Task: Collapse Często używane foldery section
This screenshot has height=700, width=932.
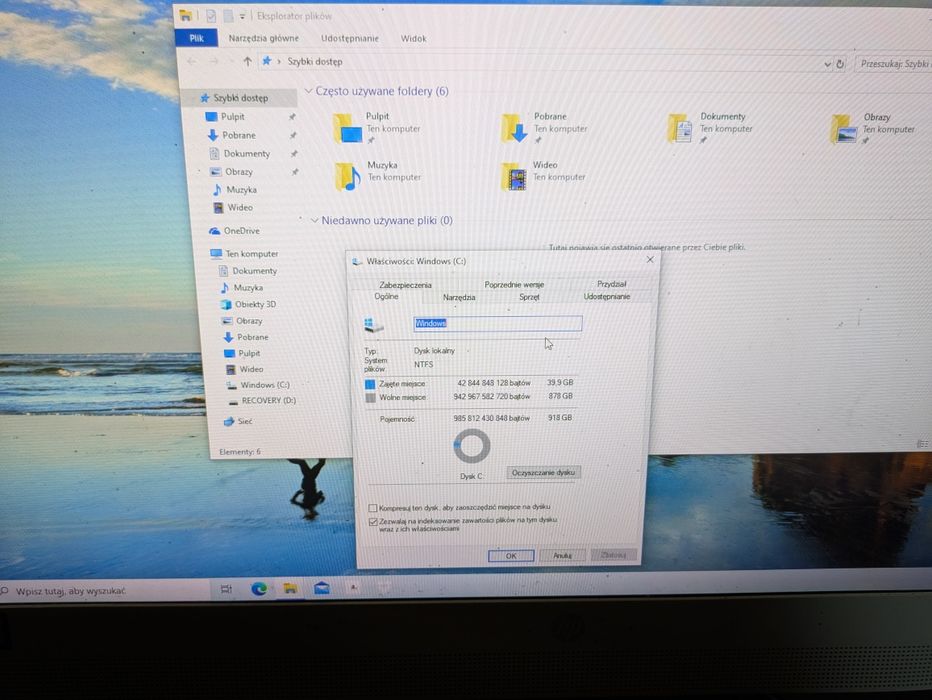Action: (x=308, y=91)
